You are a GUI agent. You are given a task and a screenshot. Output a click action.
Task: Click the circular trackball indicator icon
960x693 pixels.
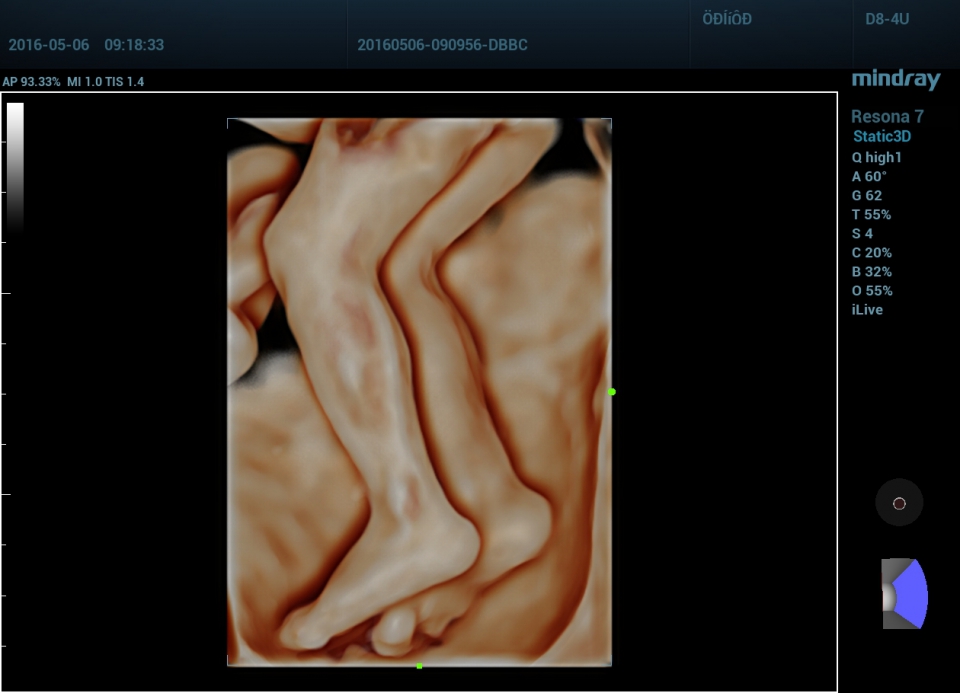pyautogui.click(x=898, y=503)
